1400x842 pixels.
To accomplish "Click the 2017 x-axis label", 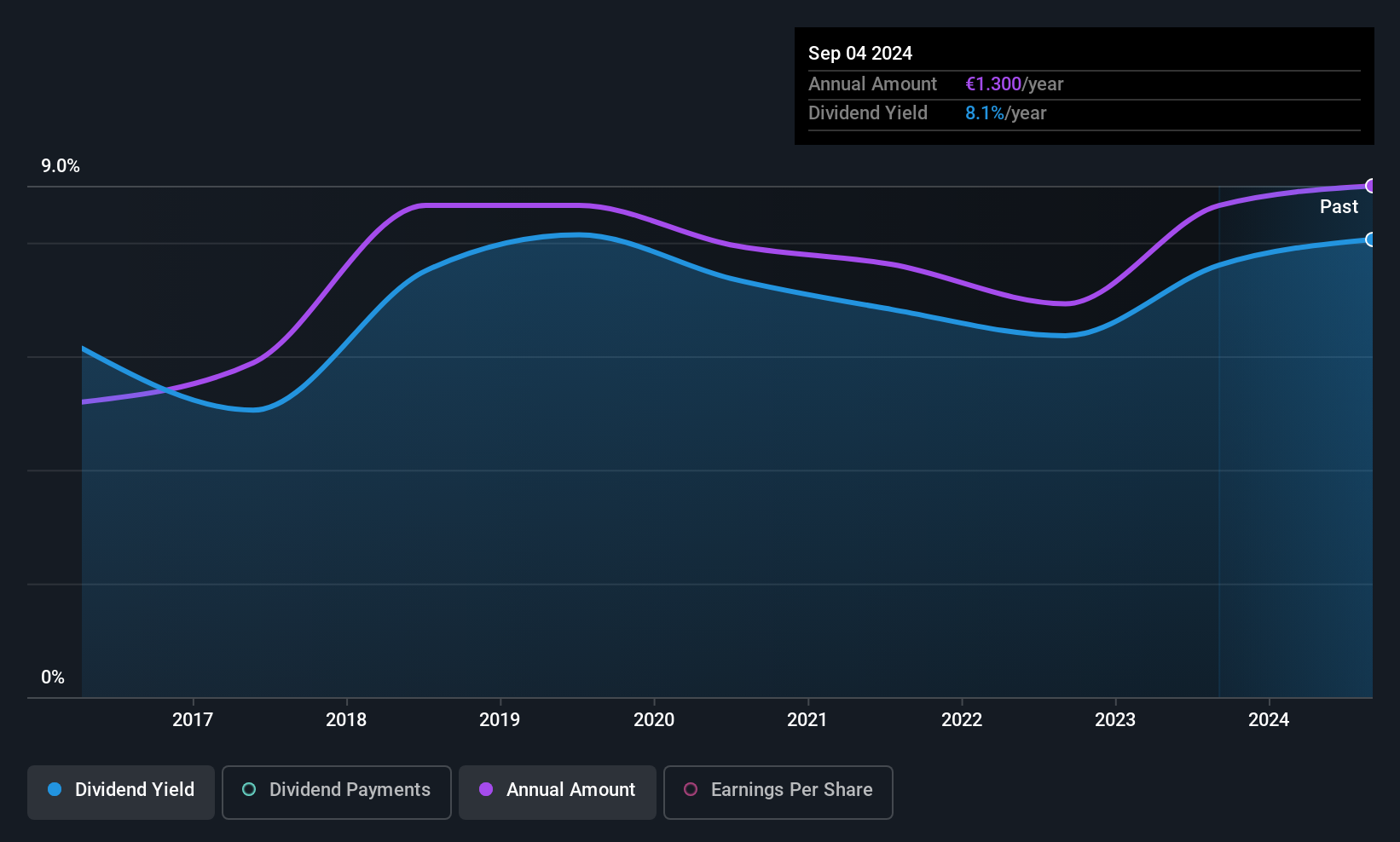I will (193, 720).
